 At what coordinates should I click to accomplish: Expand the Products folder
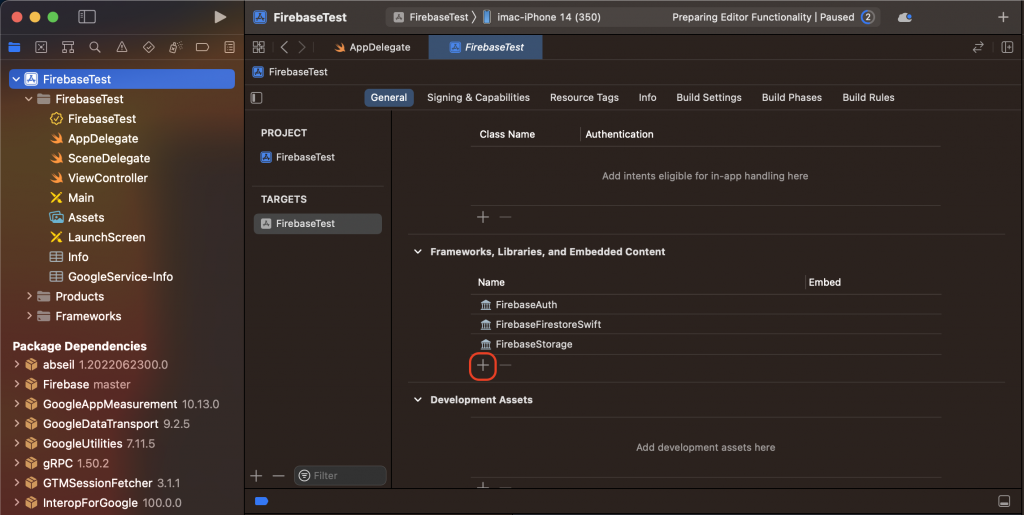(x=29, y=296)
